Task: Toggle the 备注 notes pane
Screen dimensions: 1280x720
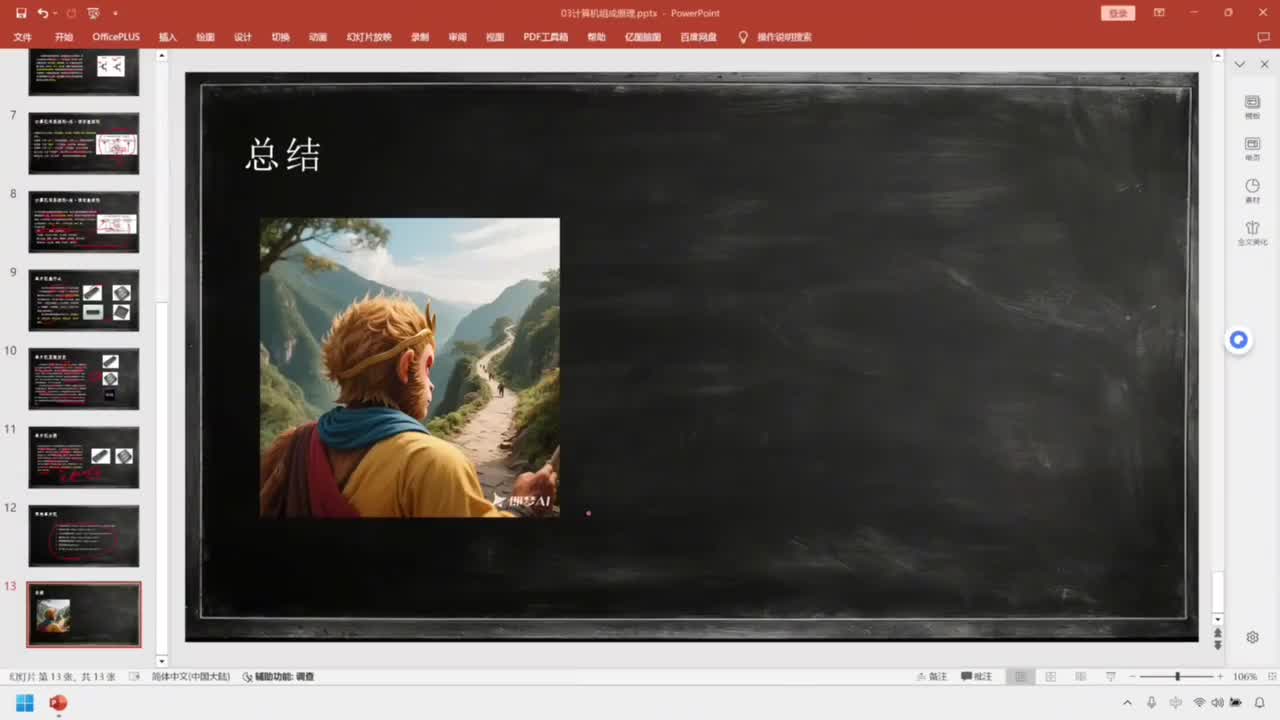Action: coord(932,677)
